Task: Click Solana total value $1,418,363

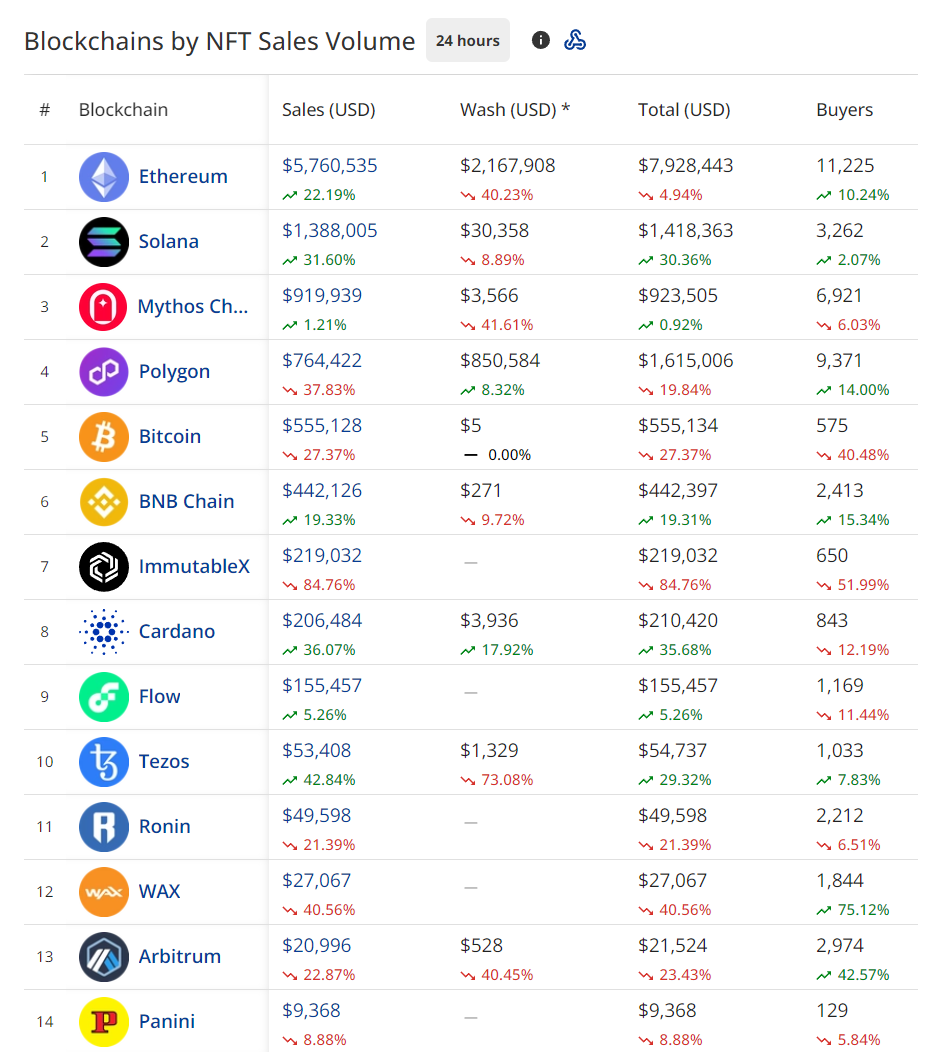Action: [x=686, y=231]
